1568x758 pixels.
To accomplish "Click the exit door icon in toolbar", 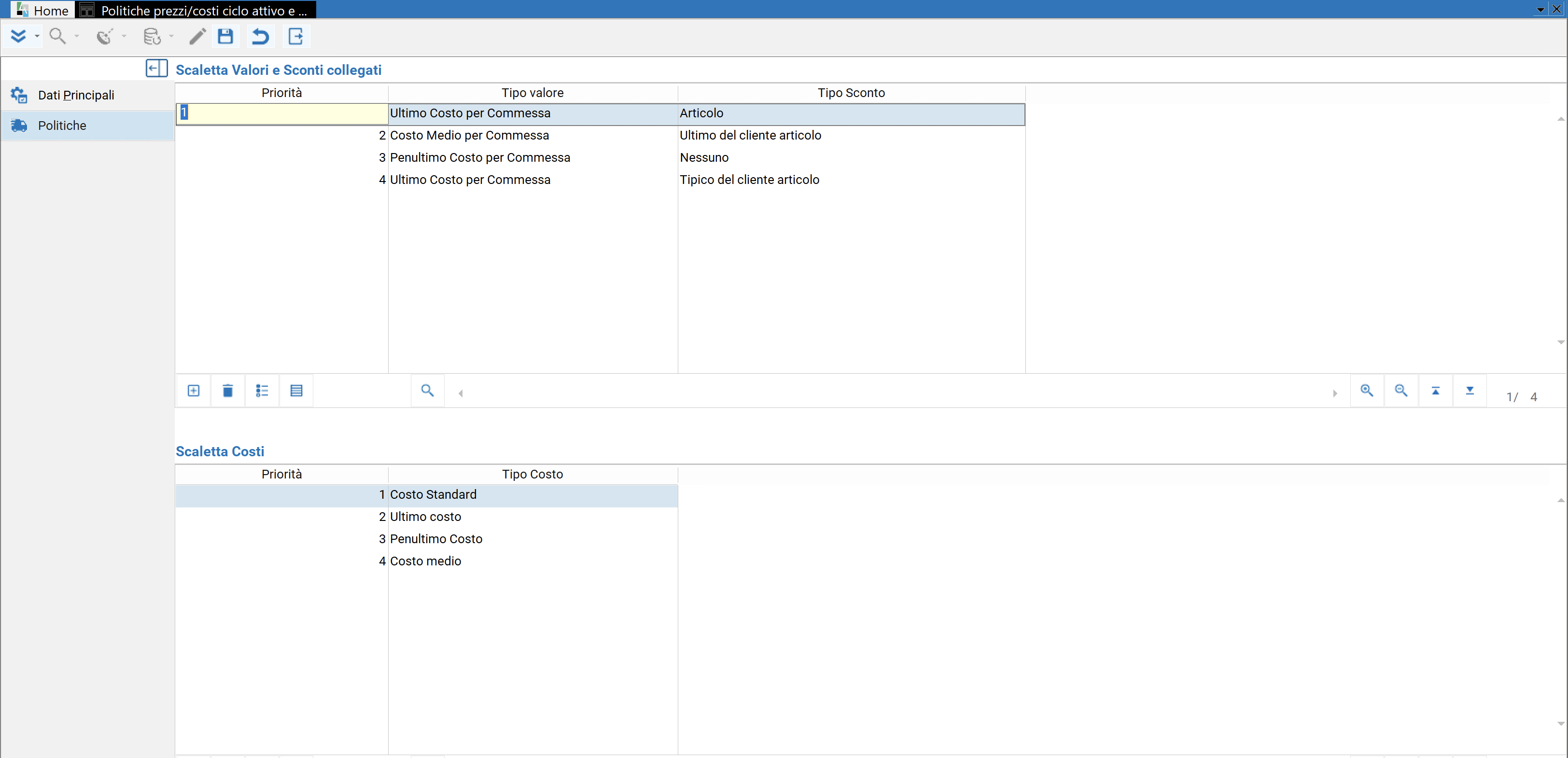I will [x=296, y=37].
